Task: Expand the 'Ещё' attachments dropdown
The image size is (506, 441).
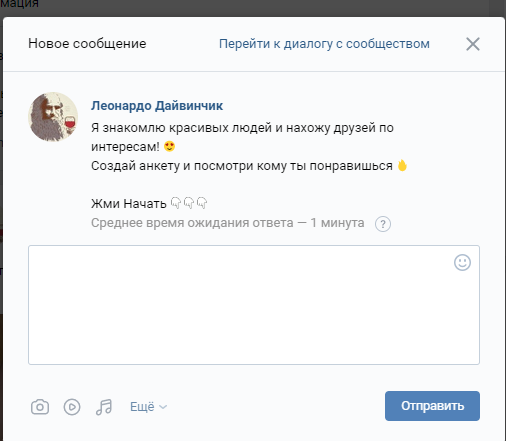Action: click(x=148, y=407)
